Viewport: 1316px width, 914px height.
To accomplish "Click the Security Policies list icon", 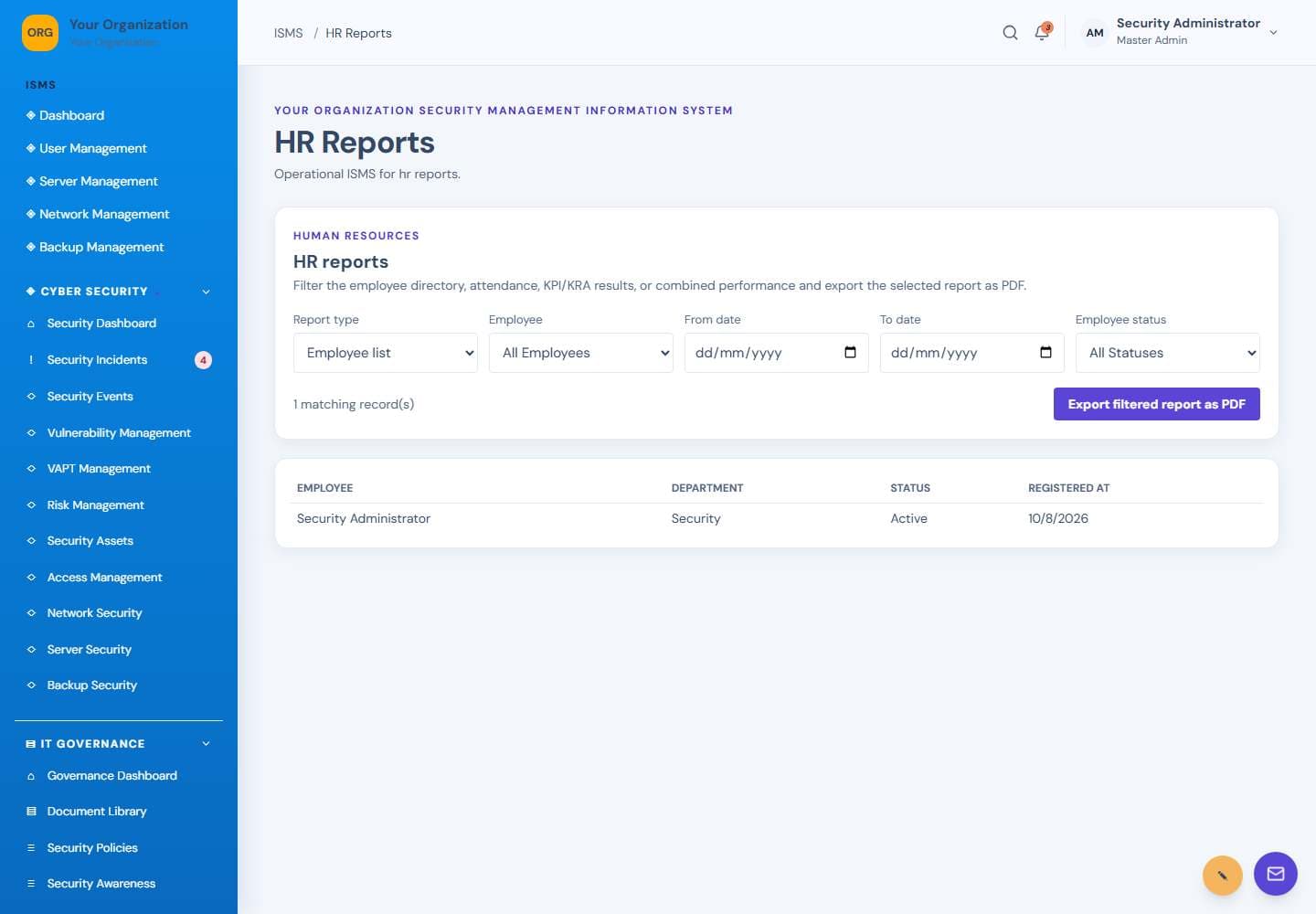I will coord(31,848).
